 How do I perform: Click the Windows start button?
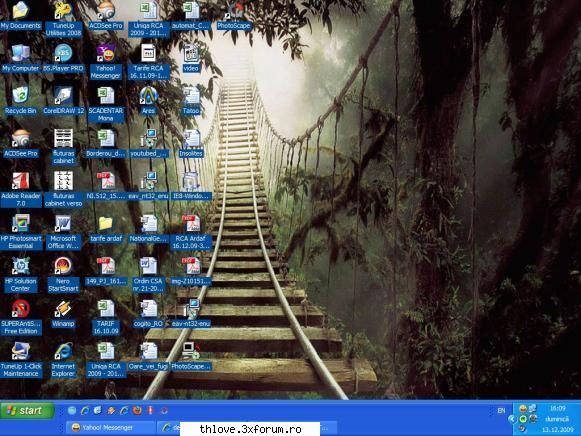coord(27,410)
